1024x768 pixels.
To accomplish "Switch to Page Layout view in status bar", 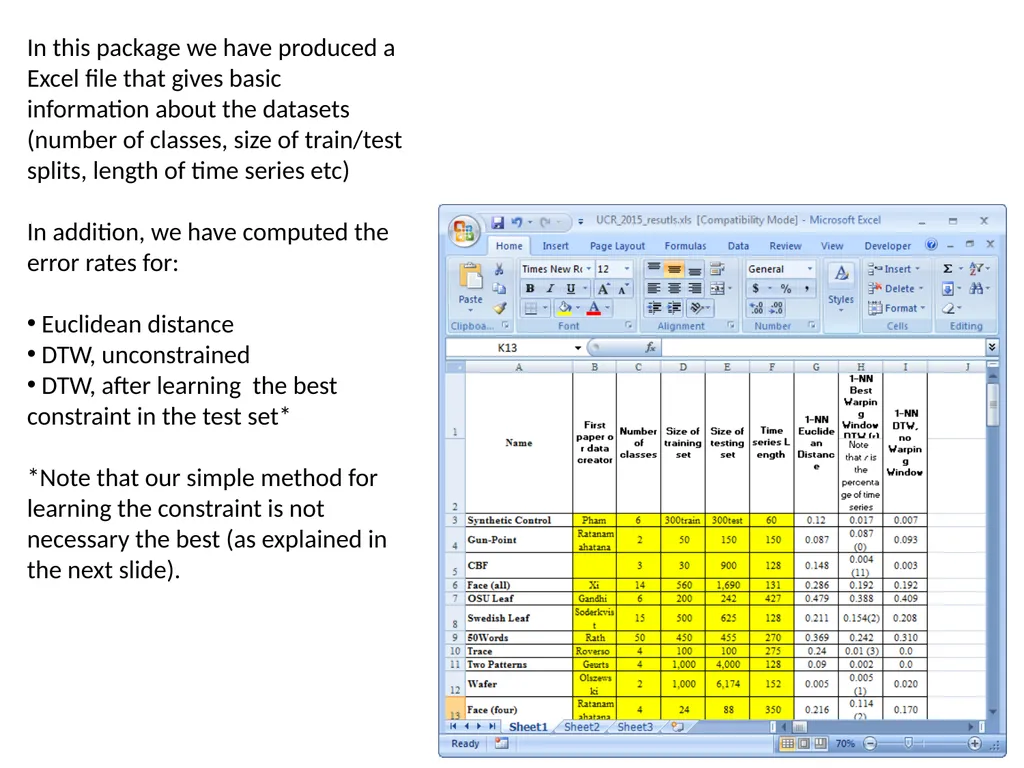I will coord(804,743).
